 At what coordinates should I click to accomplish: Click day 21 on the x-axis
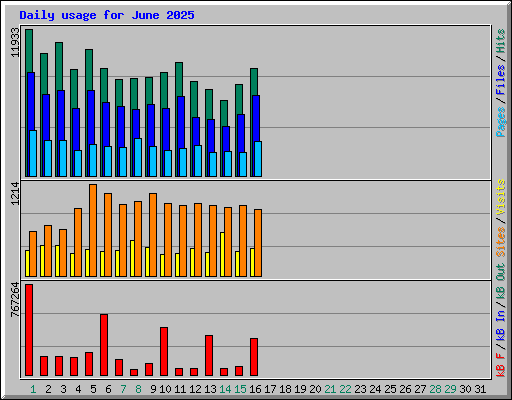[330, 389]
